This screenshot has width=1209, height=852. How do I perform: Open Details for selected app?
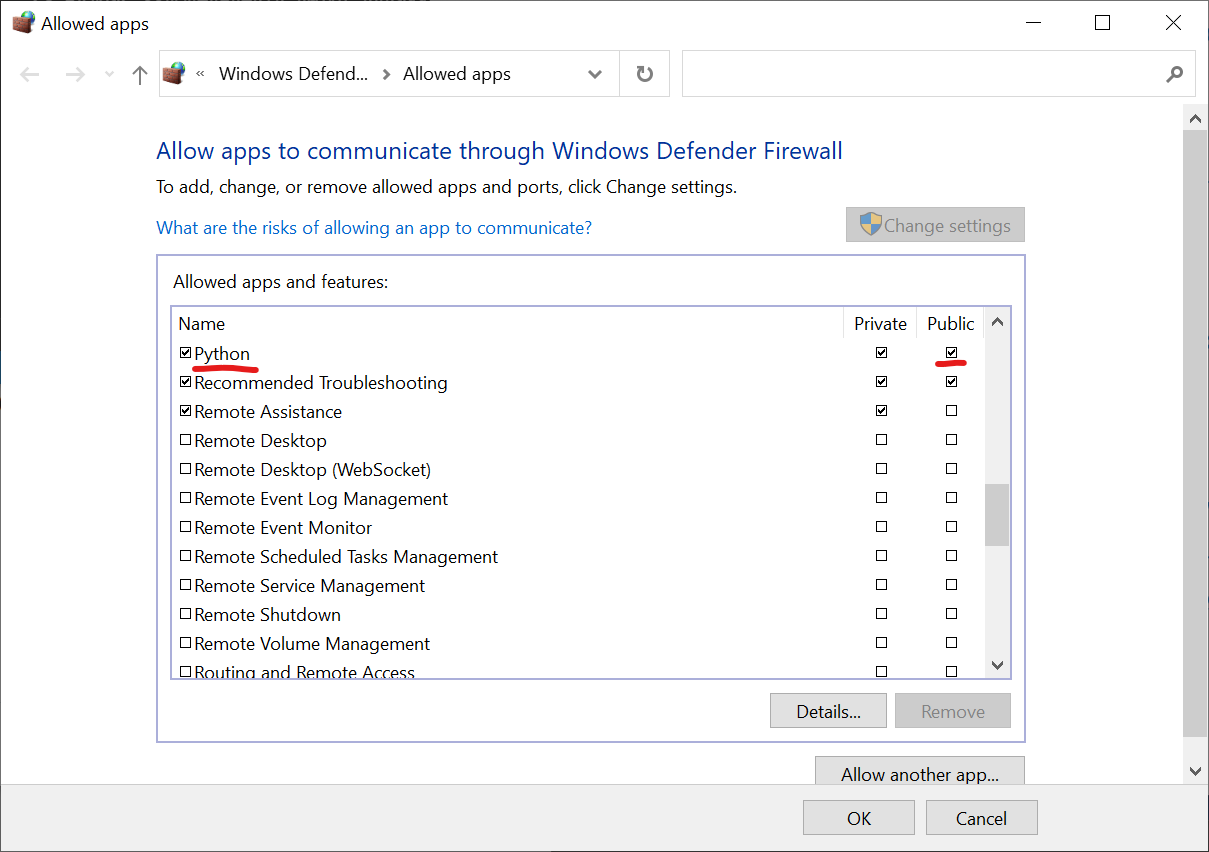[x=828, y=712]
